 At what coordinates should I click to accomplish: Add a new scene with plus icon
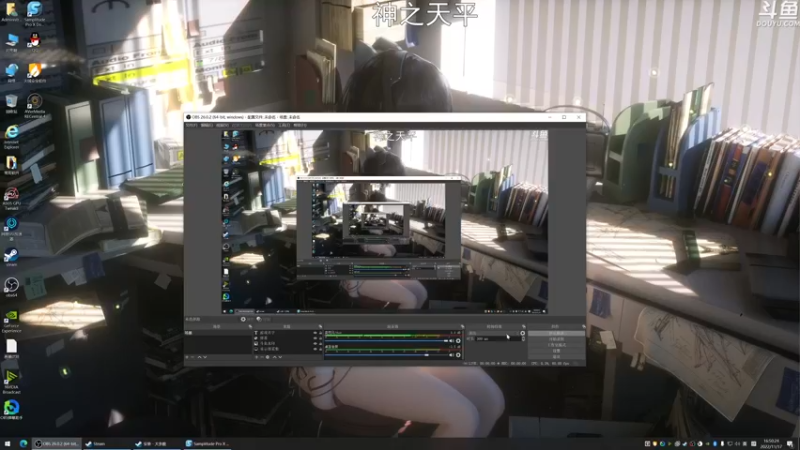[x=187, y=357]
